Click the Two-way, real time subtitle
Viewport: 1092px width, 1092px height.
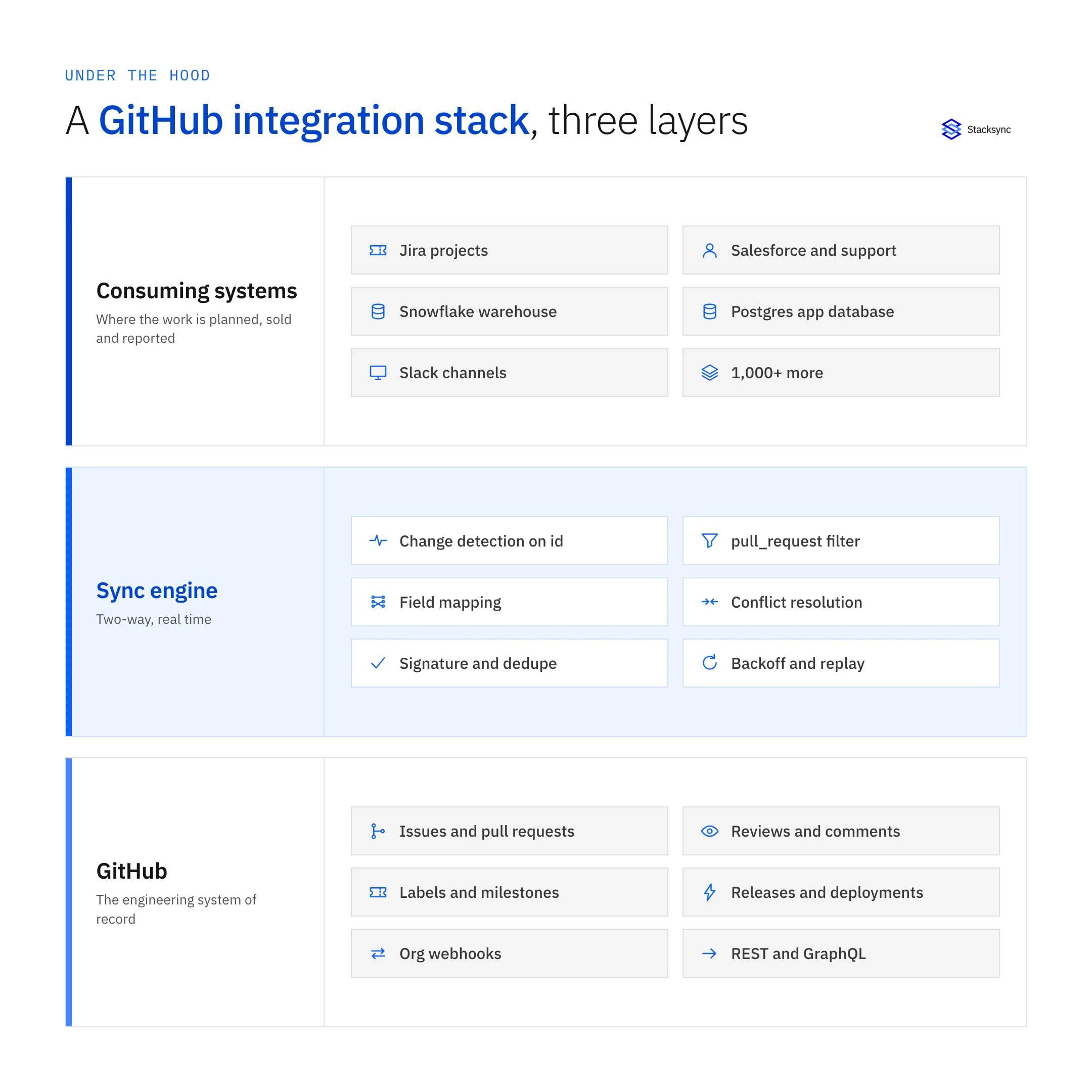tap(154, 619)
